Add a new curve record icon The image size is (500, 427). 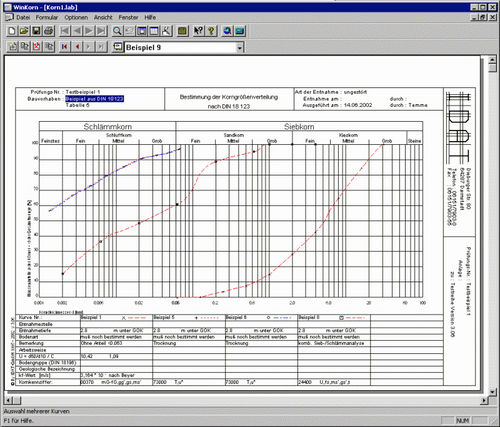[12, 47]
